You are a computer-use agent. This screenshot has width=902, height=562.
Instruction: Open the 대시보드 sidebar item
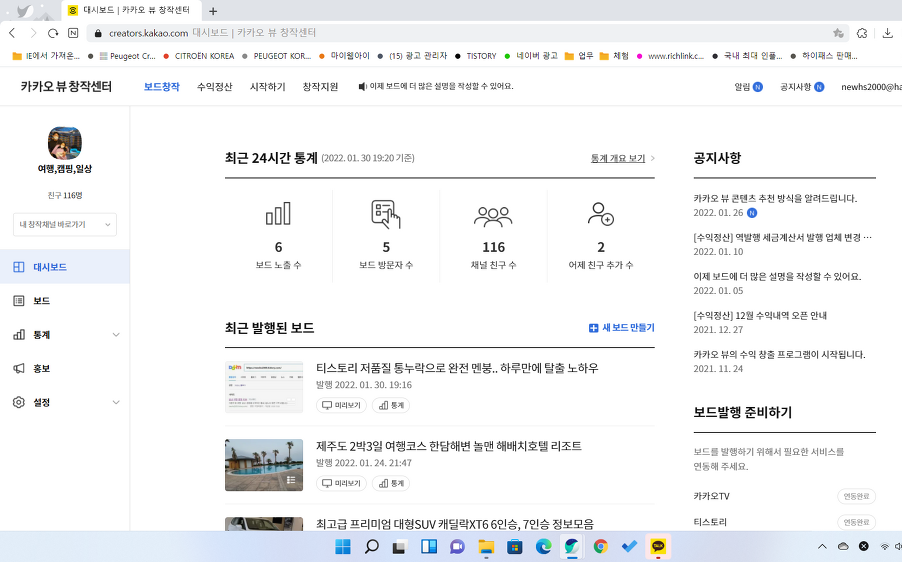click(x=64, y=267)
